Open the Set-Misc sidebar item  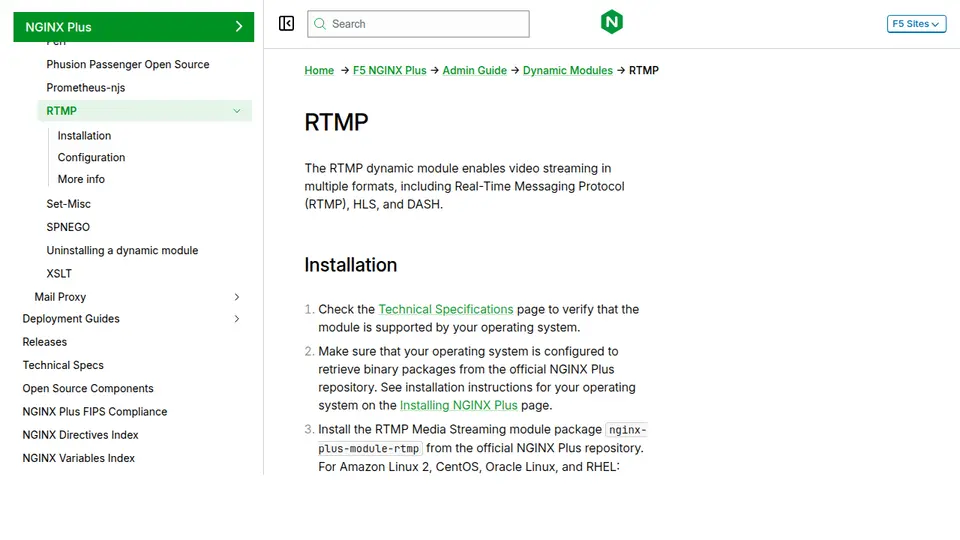pos(69,204)
